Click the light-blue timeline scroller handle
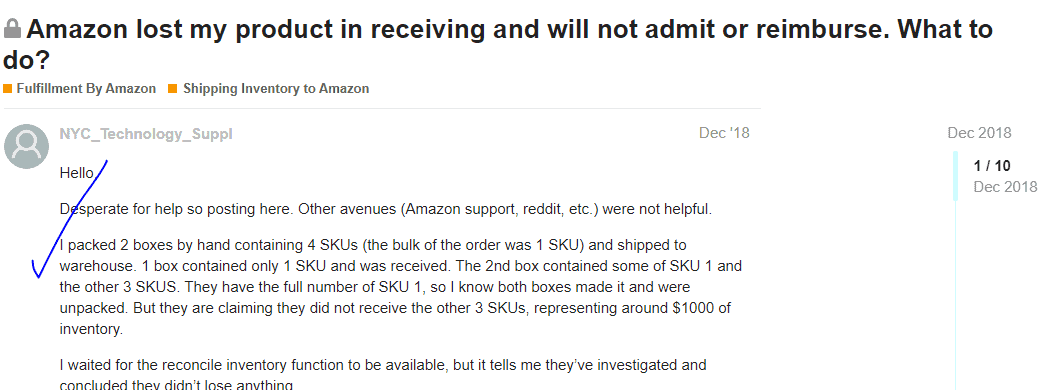Screen dimensions: 1052x390 (955, 176)
